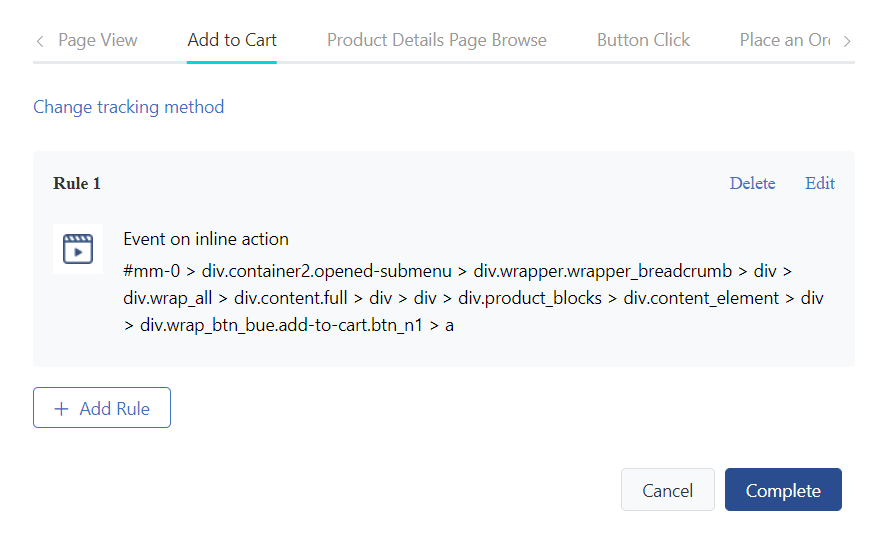The image size is (884, 543).
Task: Click the Change tracking method link
Action: coord(128,107)
